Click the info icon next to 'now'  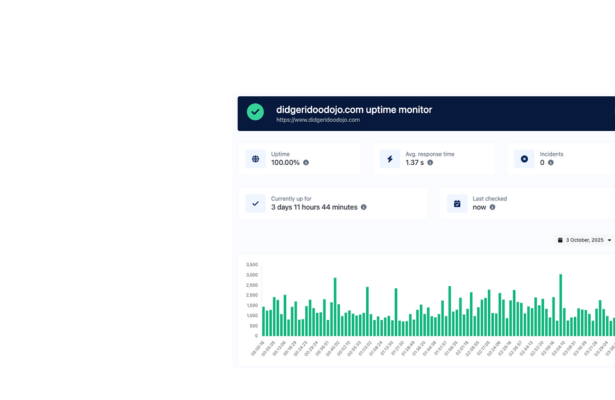492,207
